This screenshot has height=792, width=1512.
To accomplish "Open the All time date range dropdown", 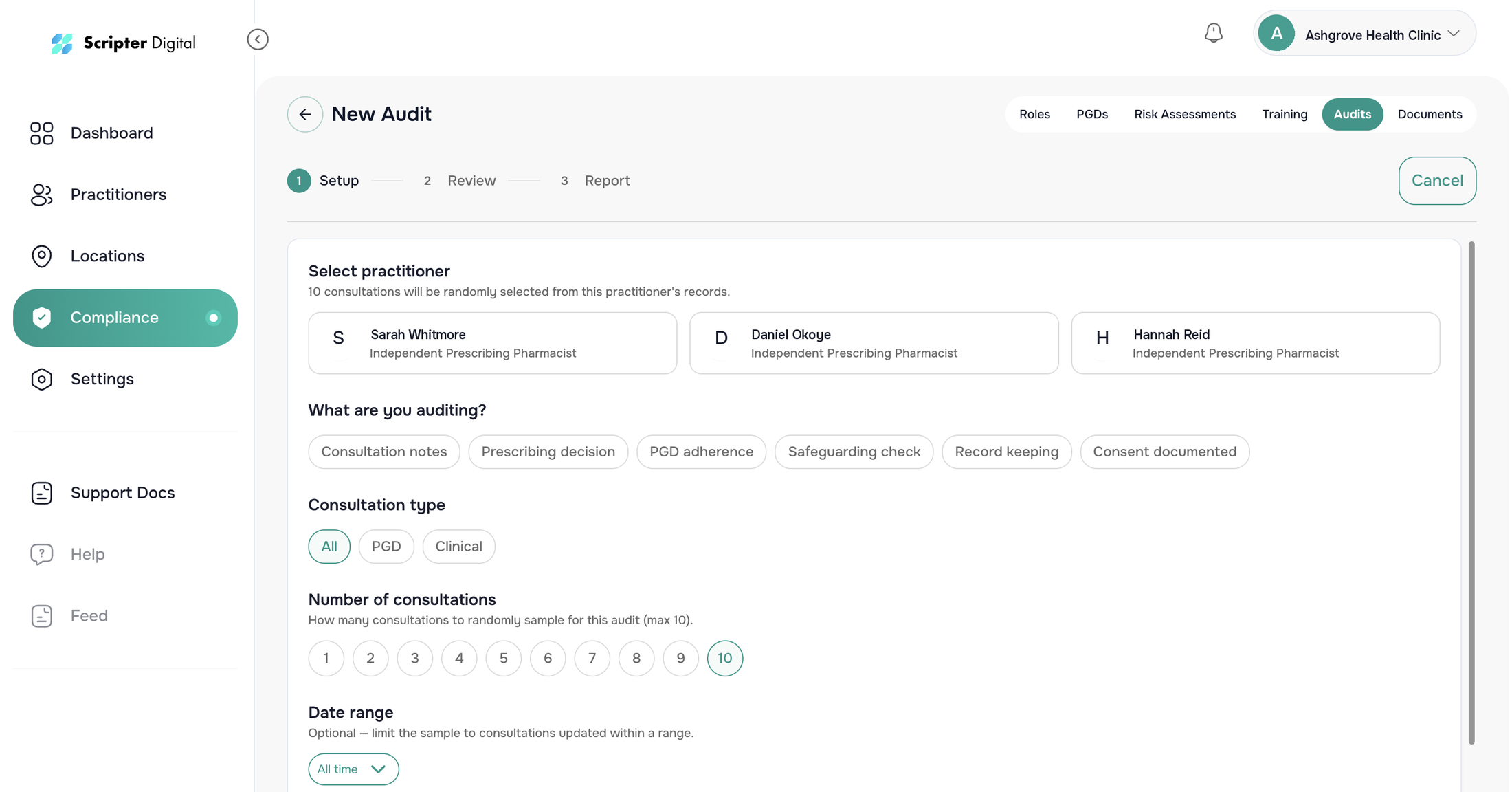I will pos(353,769).
